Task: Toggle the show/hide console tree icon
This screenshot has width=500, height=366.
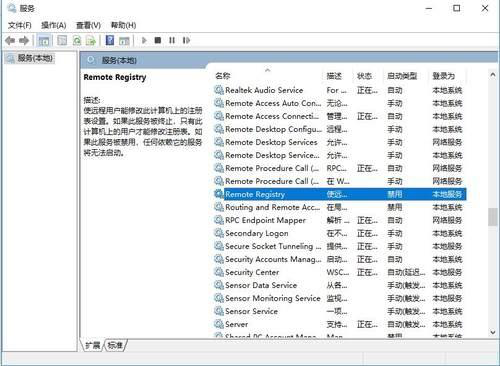Action: 44,41
